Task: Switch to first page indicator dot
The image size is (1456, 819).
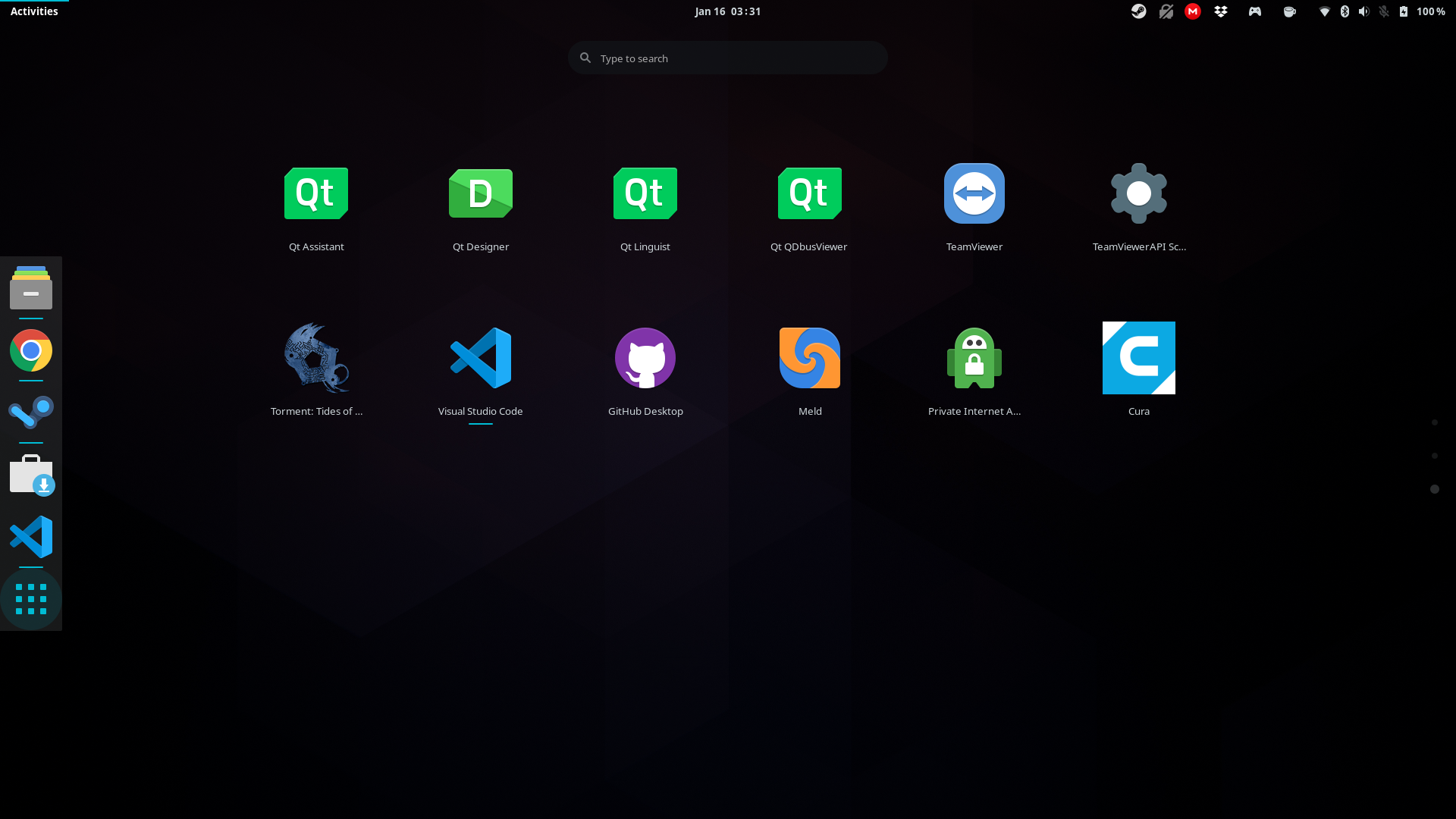Action: pyautogui.click(x=1434, y=422)
